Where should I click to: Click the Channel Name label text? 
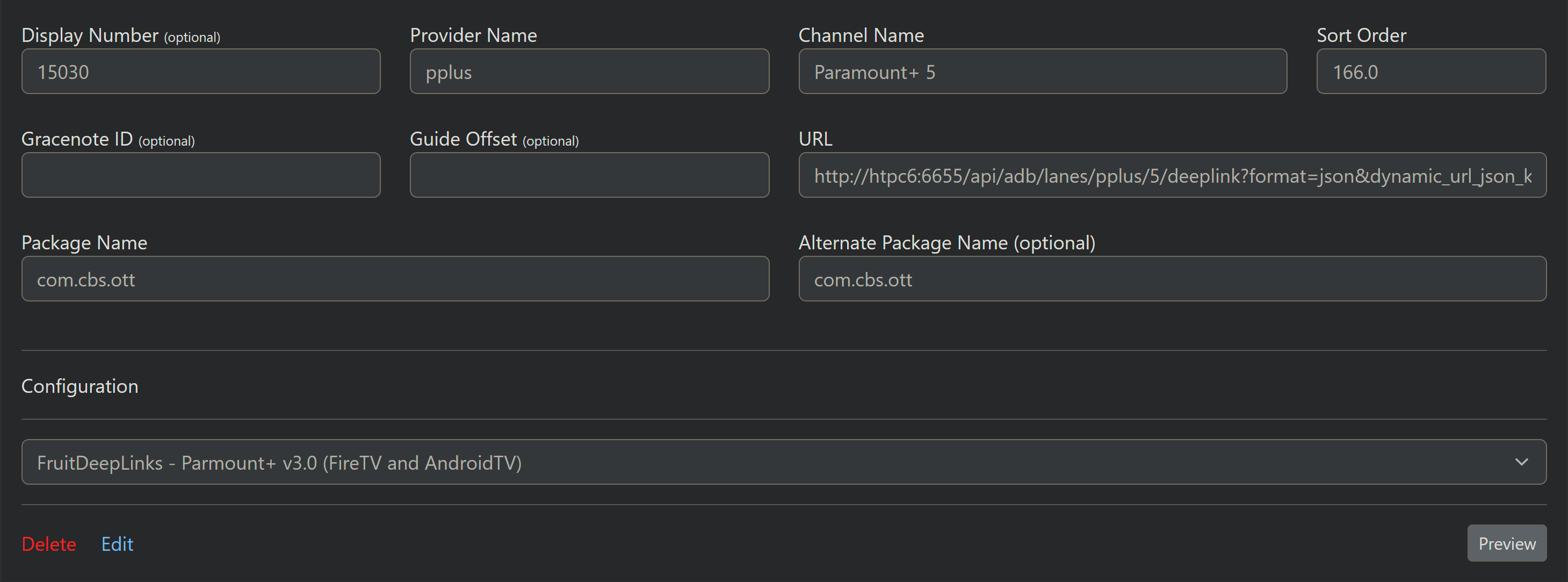click(861, 35)
